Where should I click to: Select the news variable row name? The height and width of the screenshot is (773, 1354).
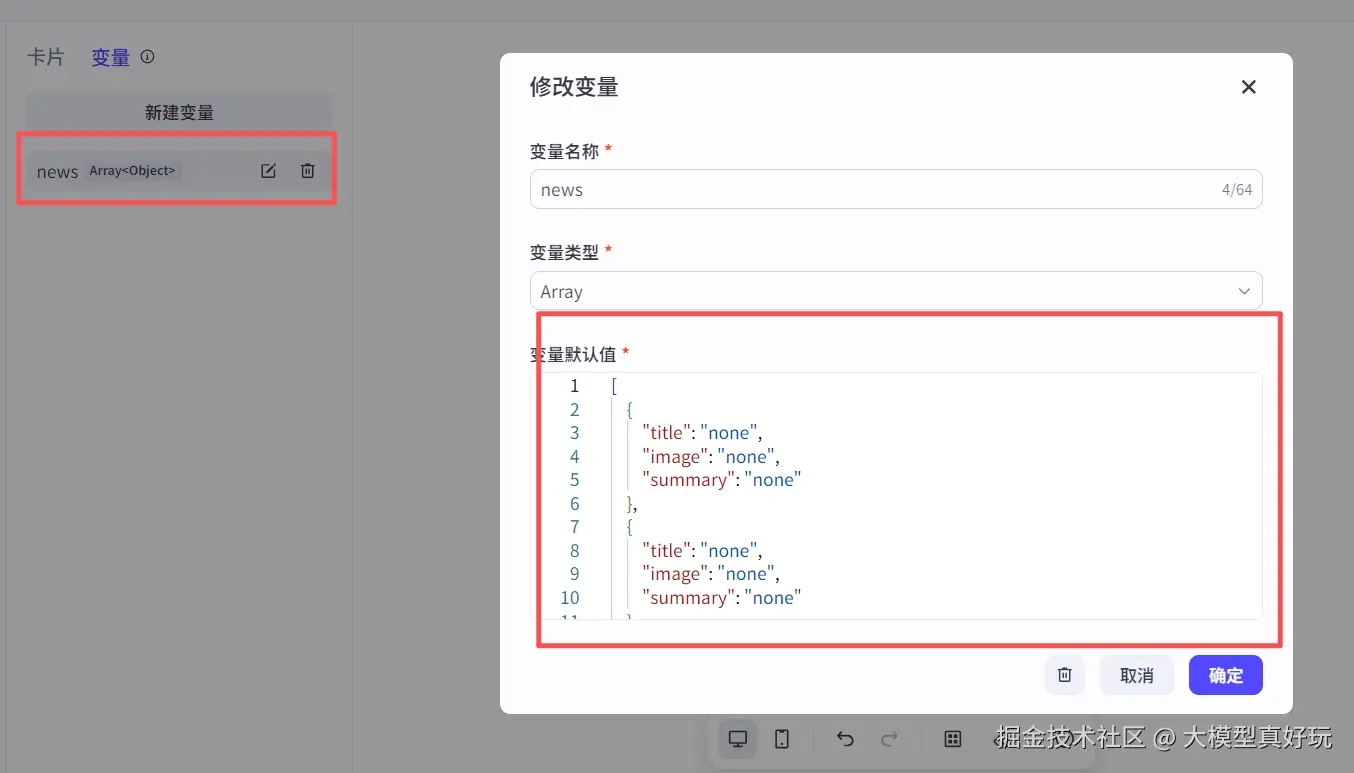click(x=57, y=172)
